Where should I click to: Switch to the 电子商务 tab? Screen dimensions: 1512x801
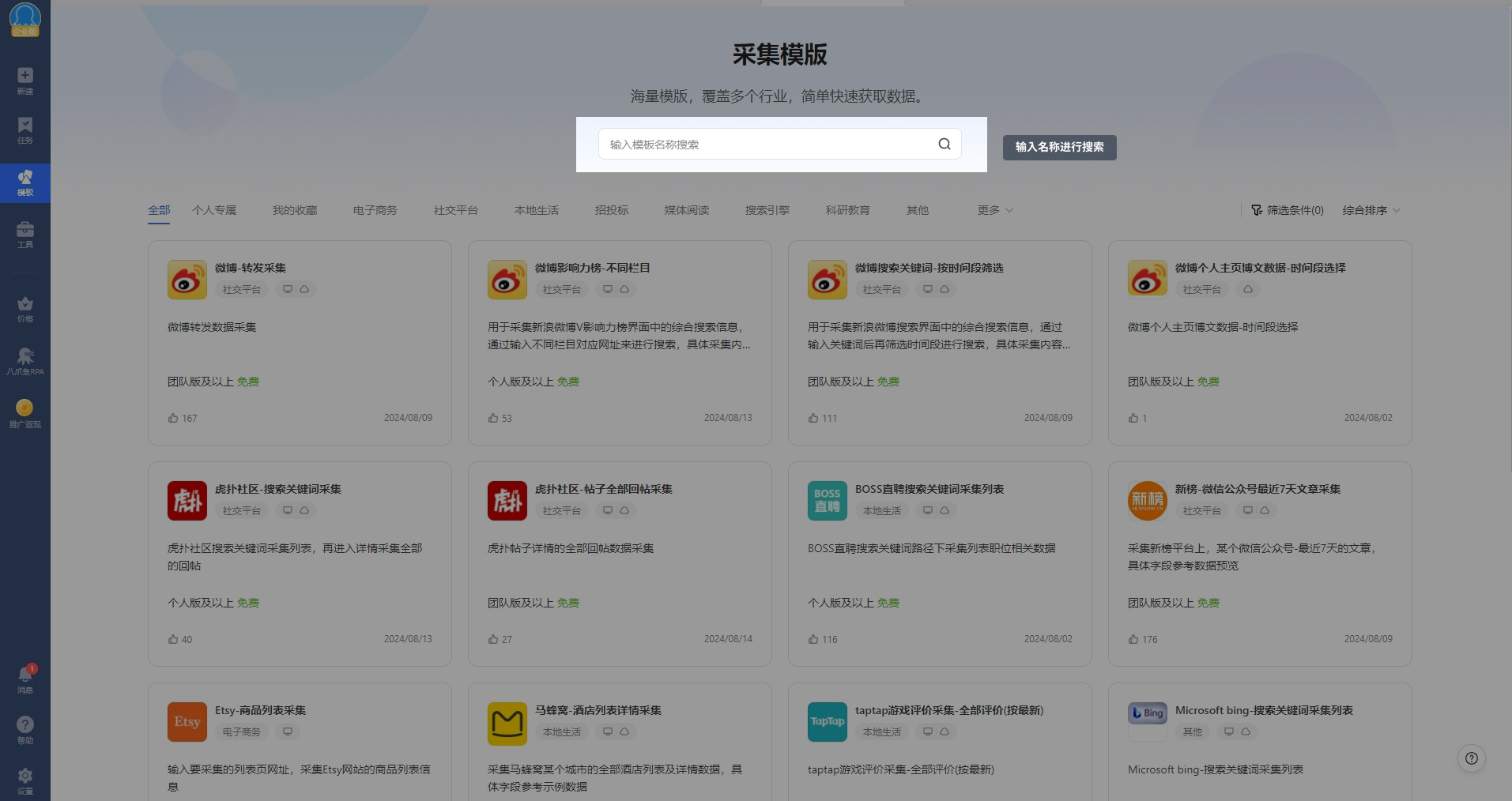click(375, 210)
